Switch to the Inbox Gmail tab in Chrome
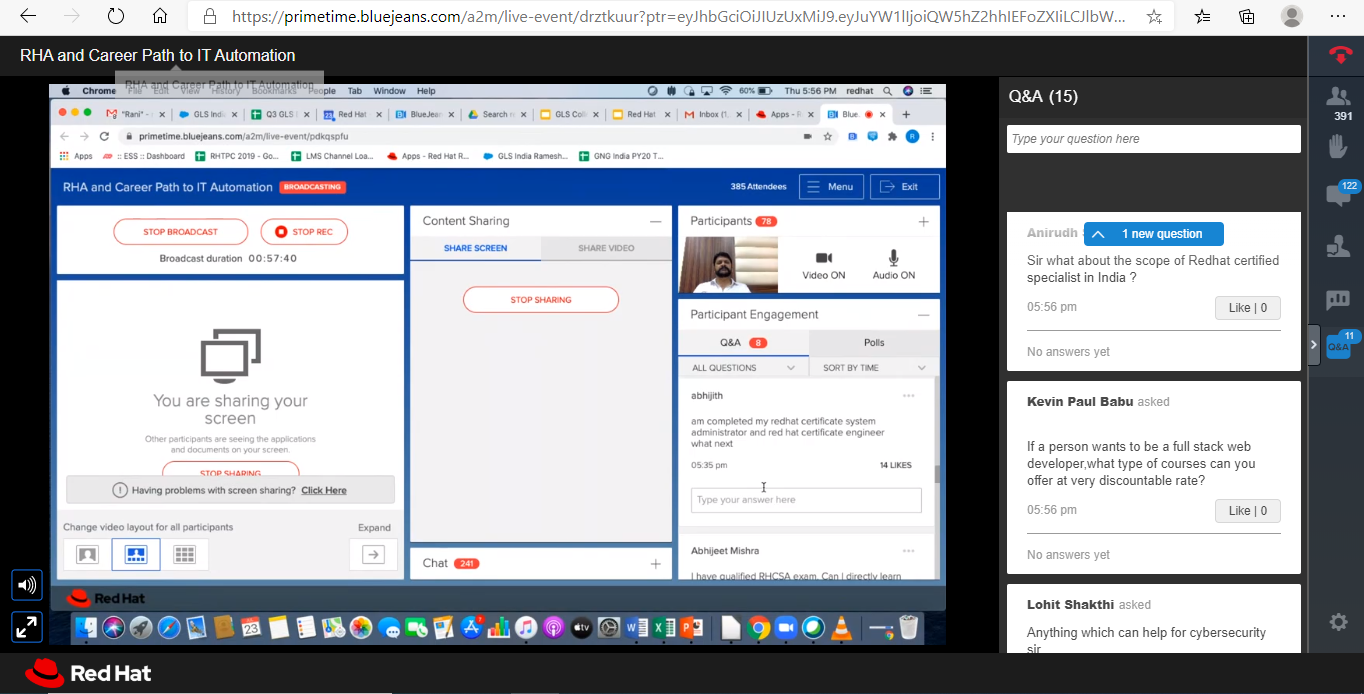The width and height of the screenshot is (1364, 694). click(712, 115)
